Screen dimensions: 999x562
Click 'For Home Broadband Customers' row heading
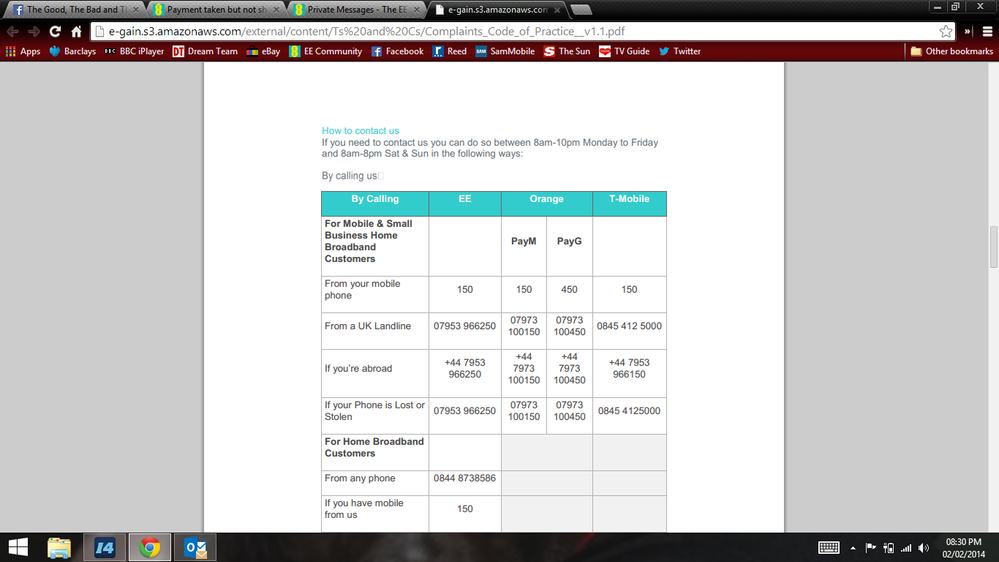374,447
